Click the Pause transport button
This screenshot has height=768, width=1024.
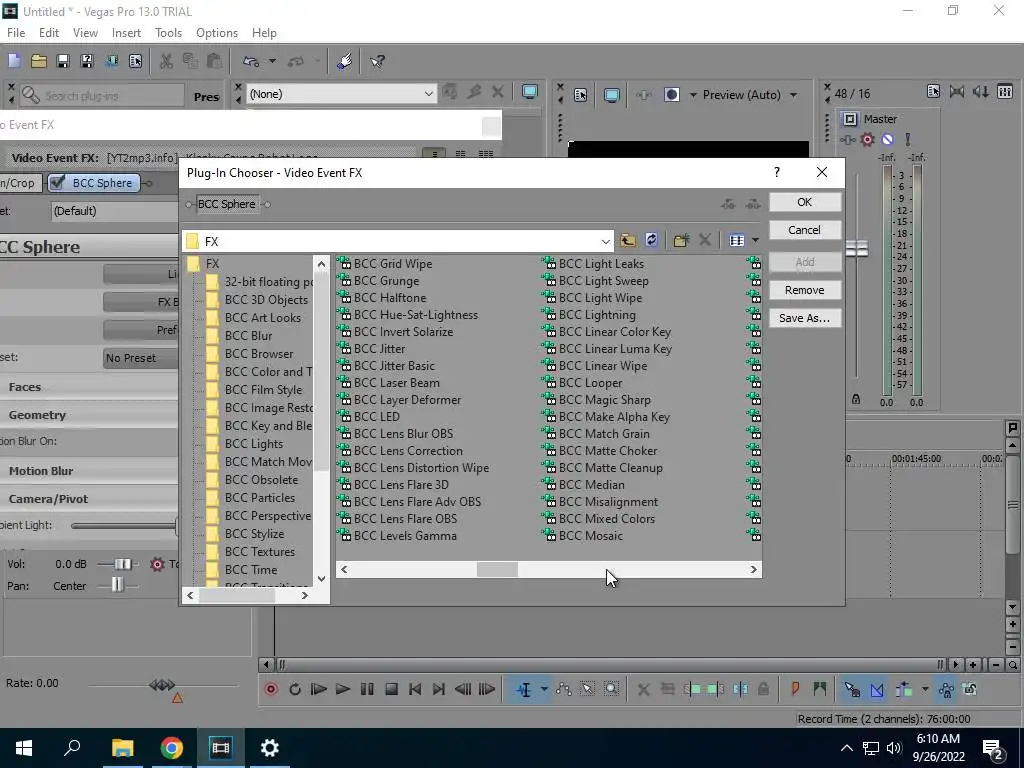(x=367, y=689)
